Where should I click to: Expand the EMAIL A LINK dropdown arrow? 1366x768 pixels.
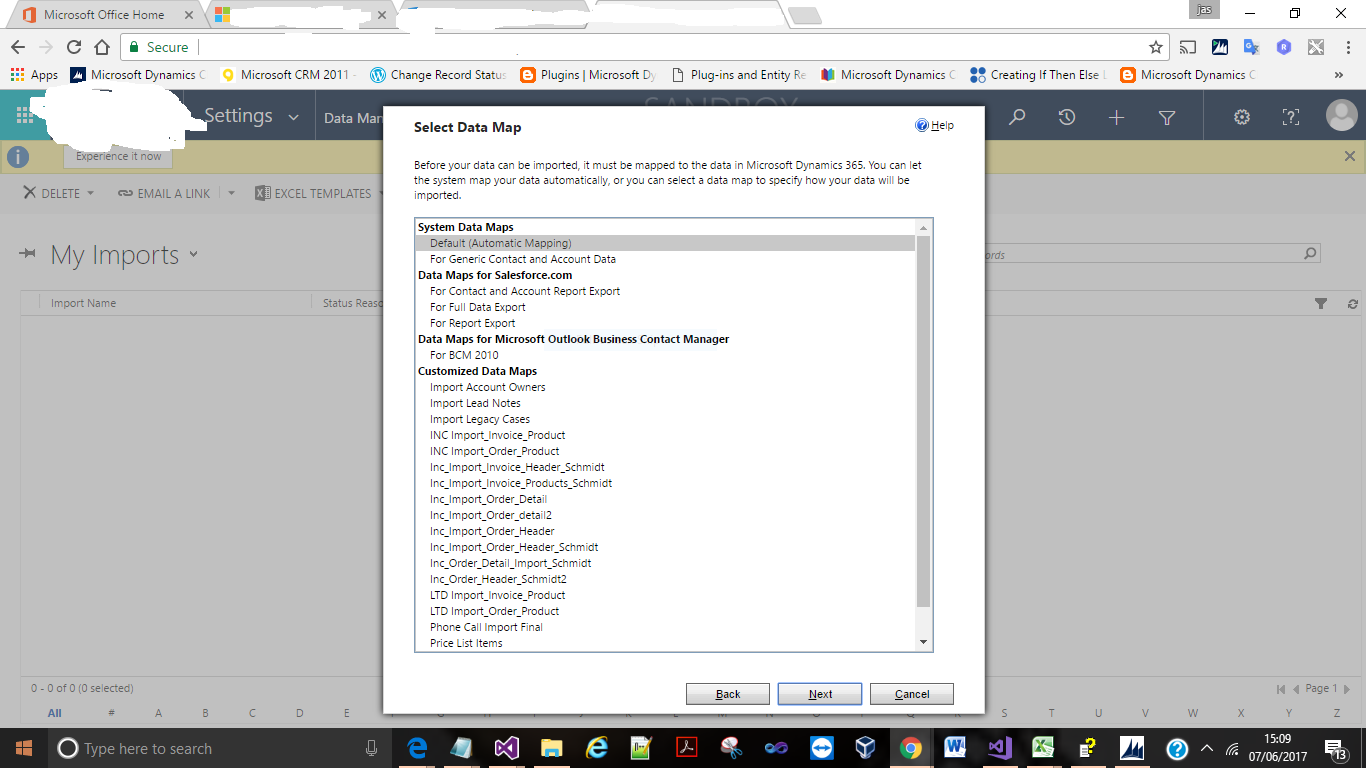(231, 194)
